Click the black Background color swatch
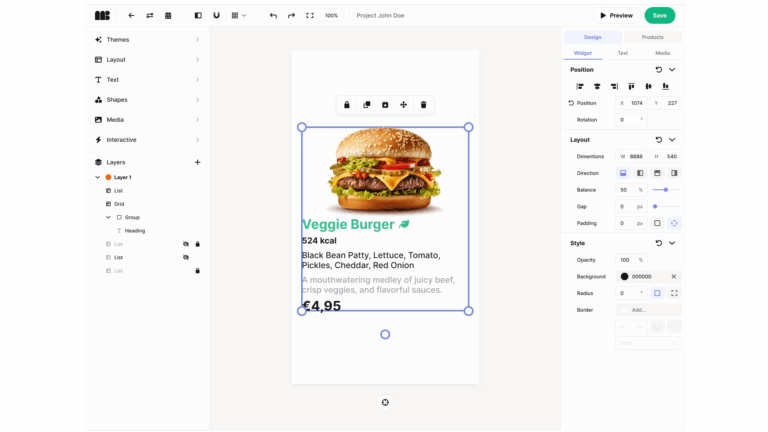The image size is (768, 432). (624, 277)
